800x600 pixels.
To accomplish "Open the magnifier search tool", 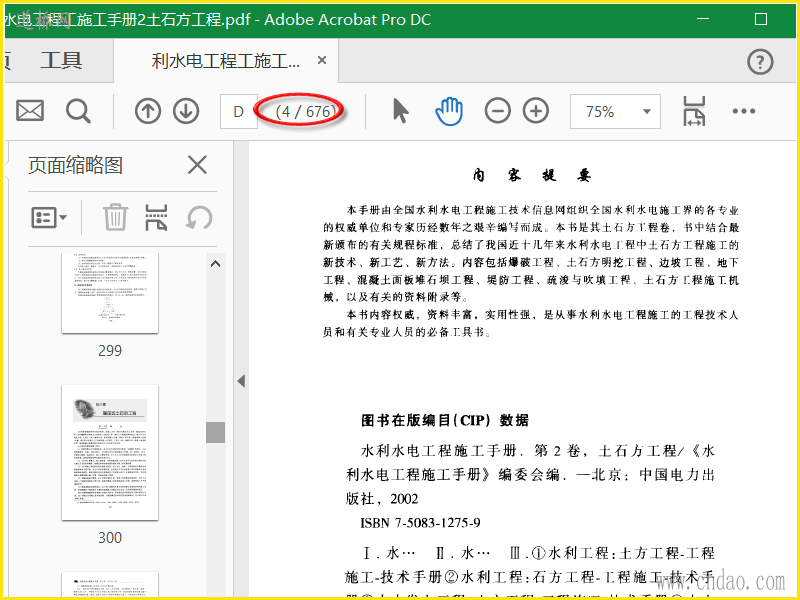I will pos(78,111).
